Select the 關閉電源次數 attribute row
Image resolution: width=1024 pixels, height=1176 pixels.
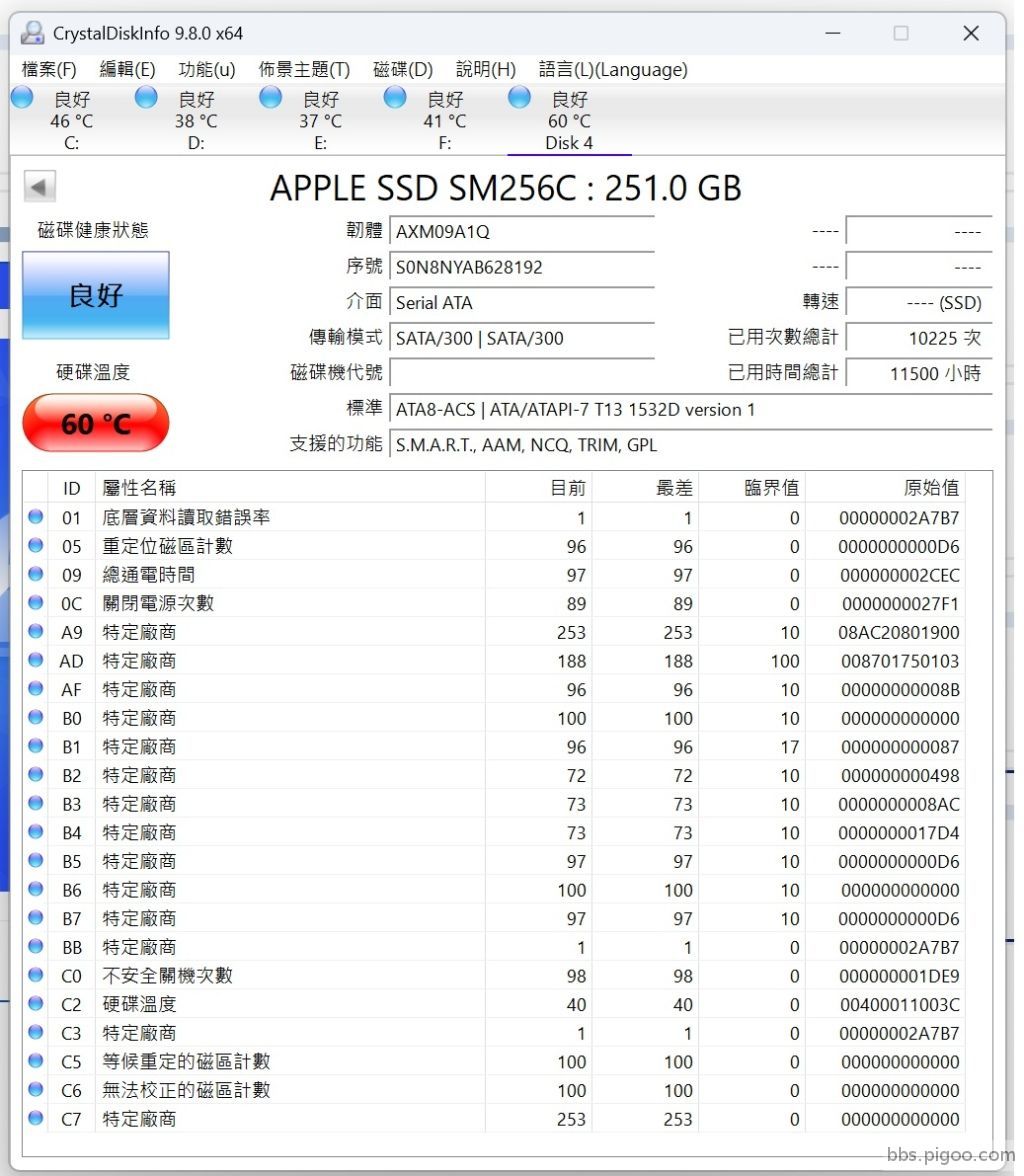[x=494, y=603]
